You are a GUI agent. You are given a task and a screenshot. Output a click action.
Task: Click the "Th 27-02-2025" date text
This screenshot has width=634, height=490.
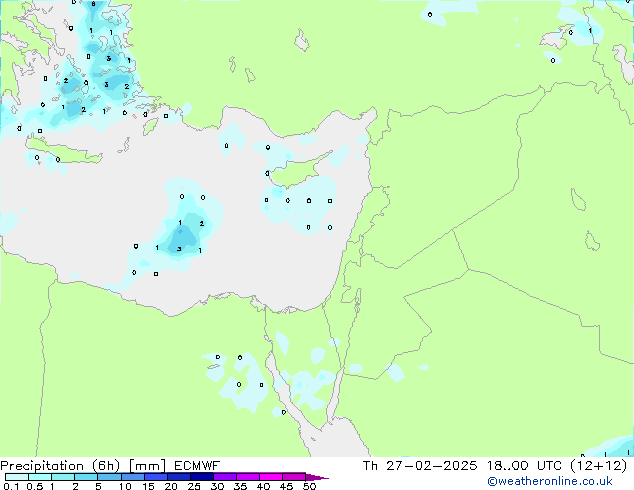pyautogui.click(x=420, y=466)
